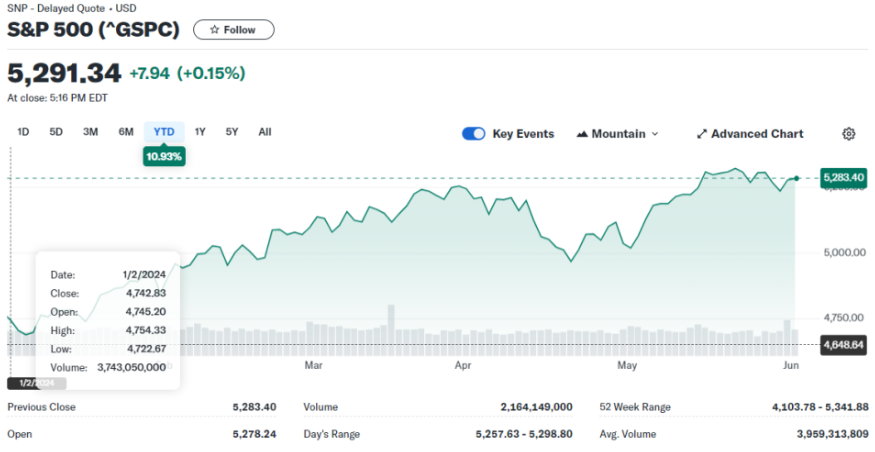Select the 1D time range tab

click(x=23, y=132)
